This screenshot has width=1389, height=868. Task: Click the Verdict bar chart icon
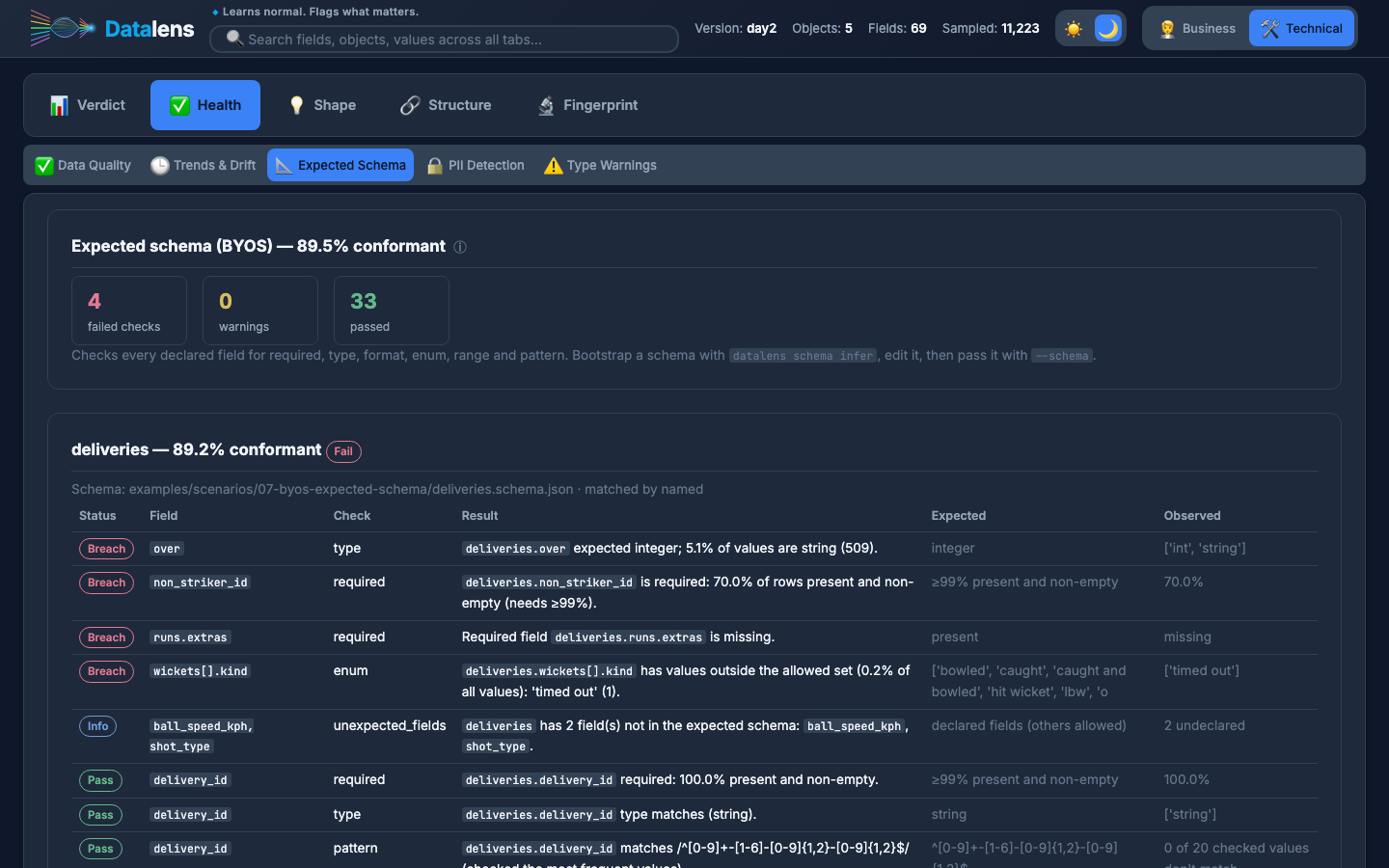click(x=60, y=105)
